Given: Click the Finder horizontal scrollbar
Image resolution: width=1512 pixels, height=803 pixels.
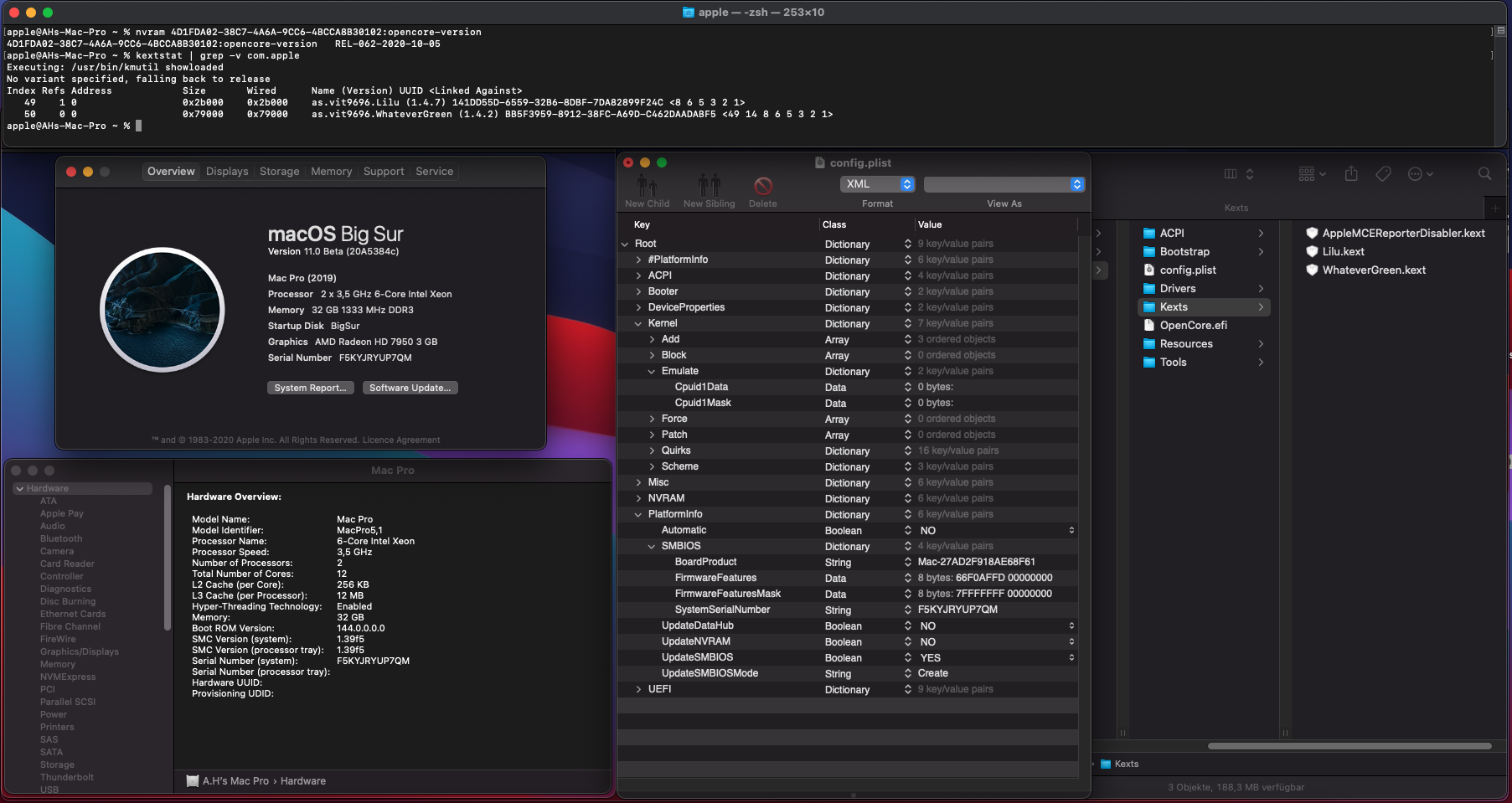Looking at the screenshot, I should click(1349, 745).
